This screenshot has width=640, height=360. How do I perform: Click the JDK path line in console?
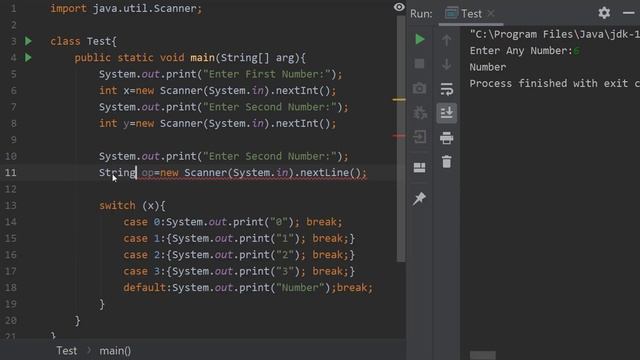tap(554, 34)
